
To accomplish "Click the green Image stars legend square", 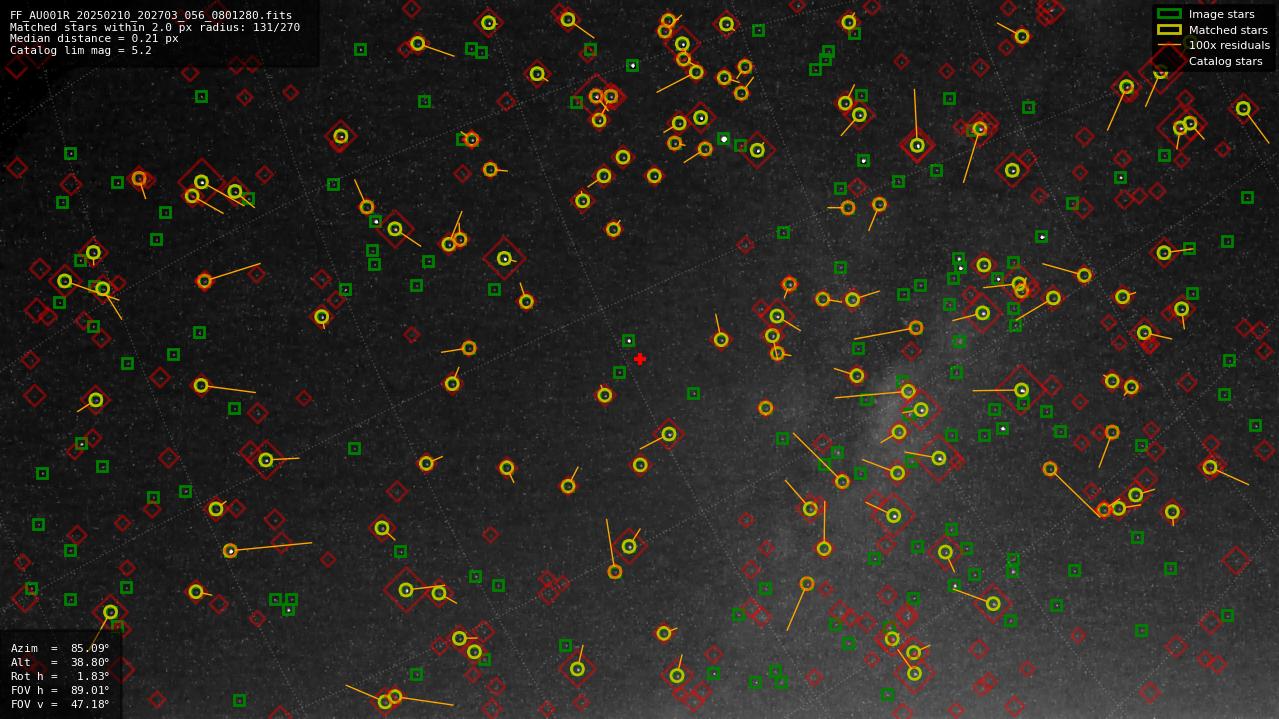I will tap(1169, 14).
